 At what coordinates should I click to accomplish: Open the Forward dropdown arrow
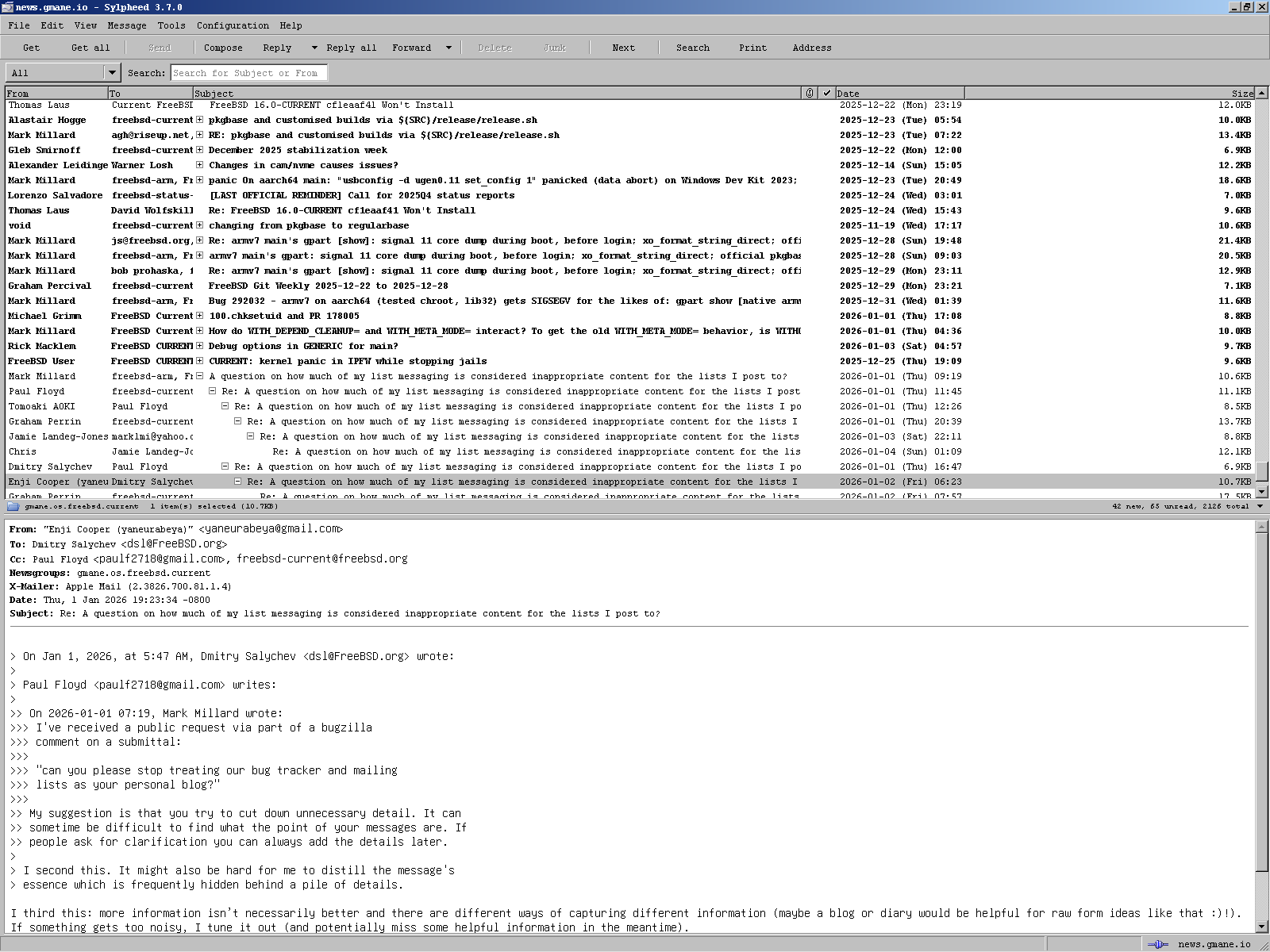click(x=448, y=48)
